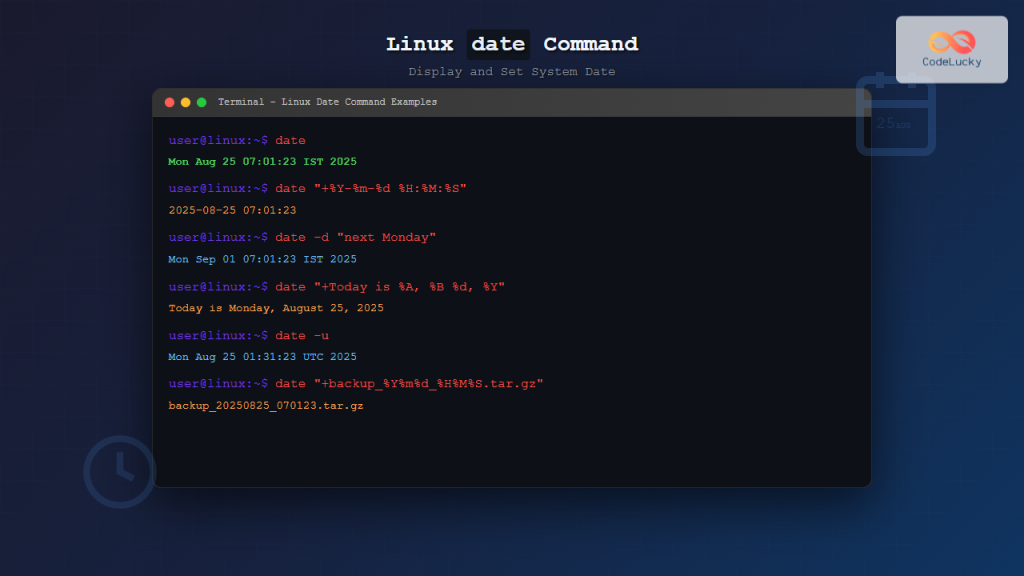Click the clock icon in bottom-left corner
Screen dimensions: 1024x576
pyautogui.click(x=119, y=471)
